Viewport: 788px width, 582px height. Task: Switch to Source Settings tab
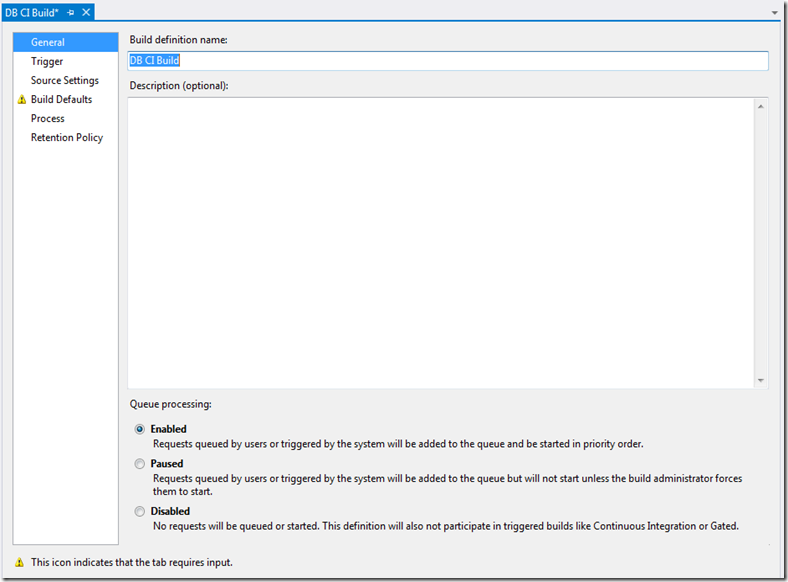tap(65, 80)
